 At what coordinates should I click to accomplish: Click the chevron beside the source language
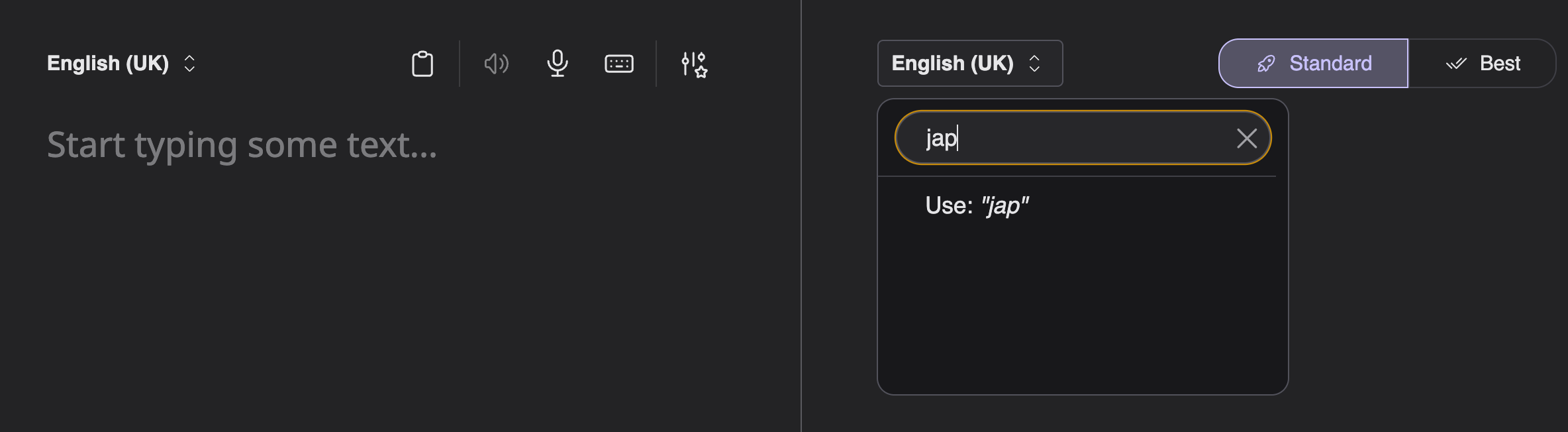click(x=189, y=64)
